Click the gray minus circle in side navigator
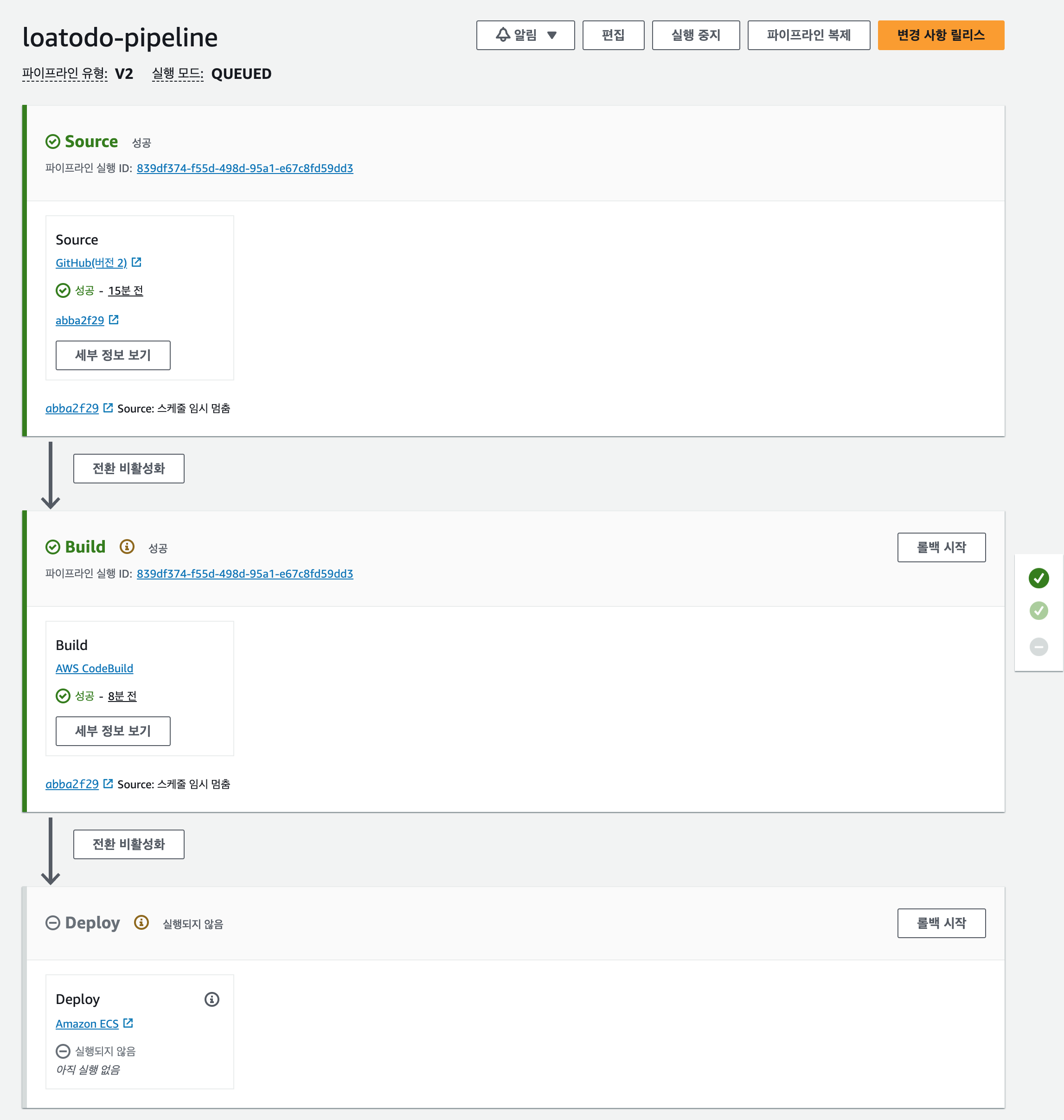The image size is (1064, 1120). 1038,646
